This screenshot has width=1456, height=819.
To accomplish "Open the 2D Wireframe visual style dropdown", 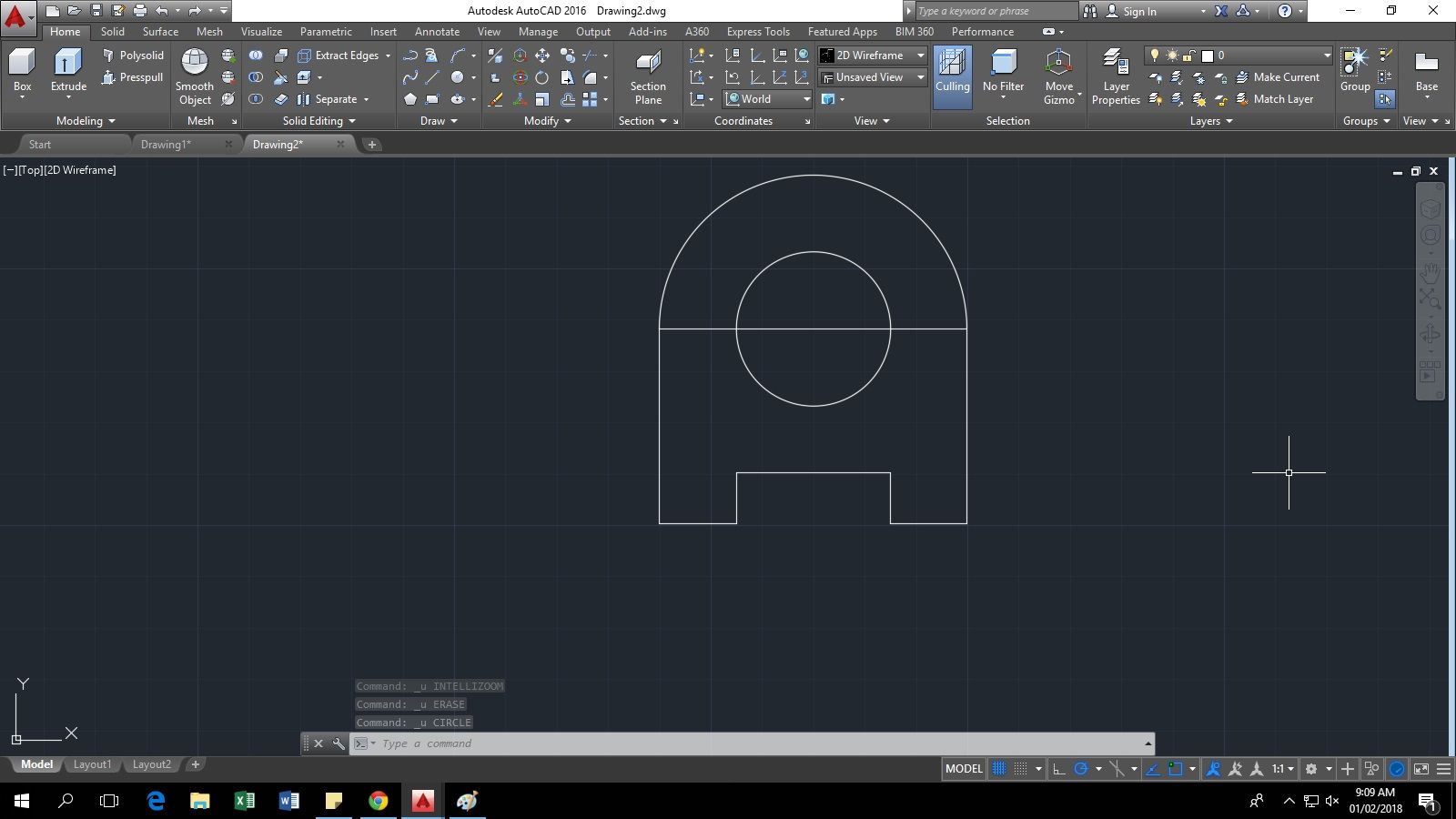I will (873, 56).
